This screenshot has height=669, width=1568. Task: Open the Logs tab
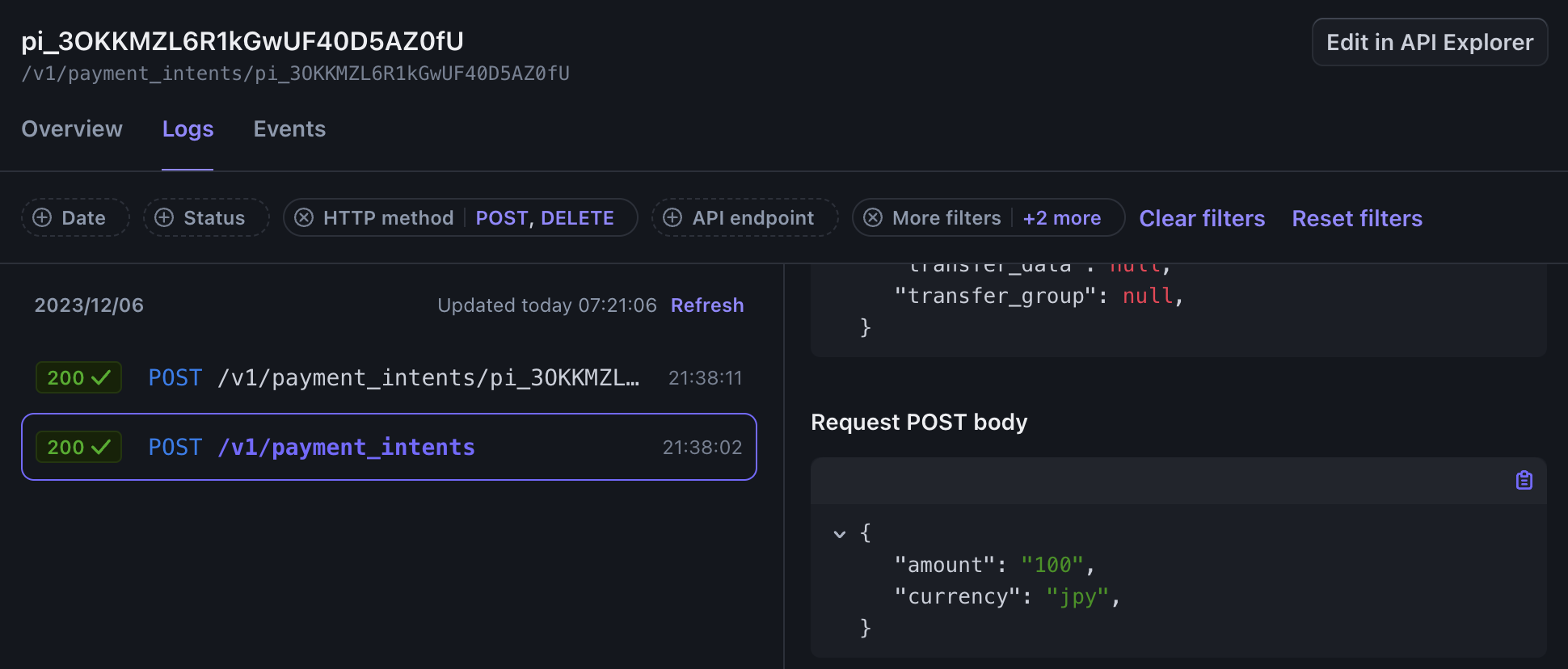188,129
